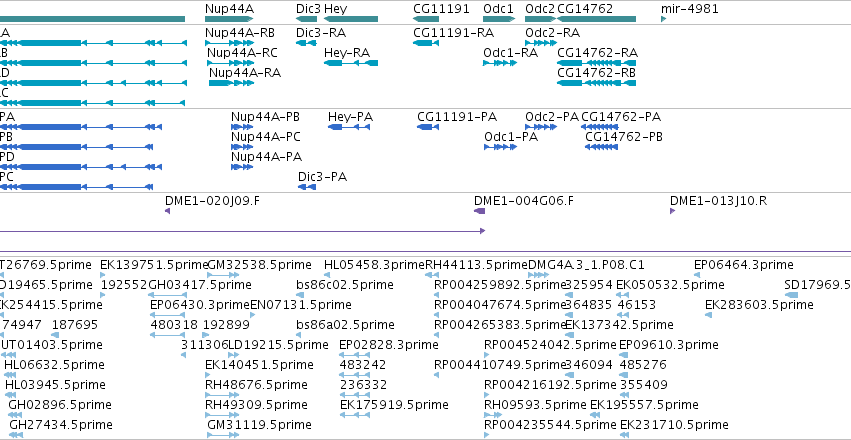
Task: Select the EN07131.5prime EST label
Action: pos(301,305)
